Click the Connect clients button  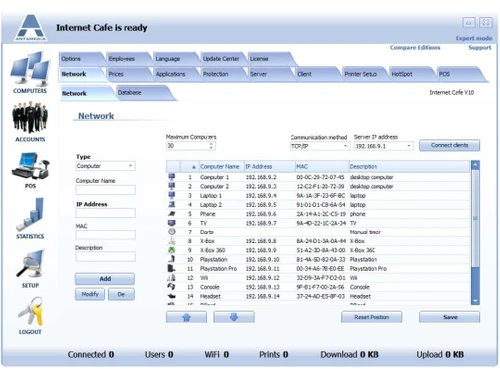(449, 145)
